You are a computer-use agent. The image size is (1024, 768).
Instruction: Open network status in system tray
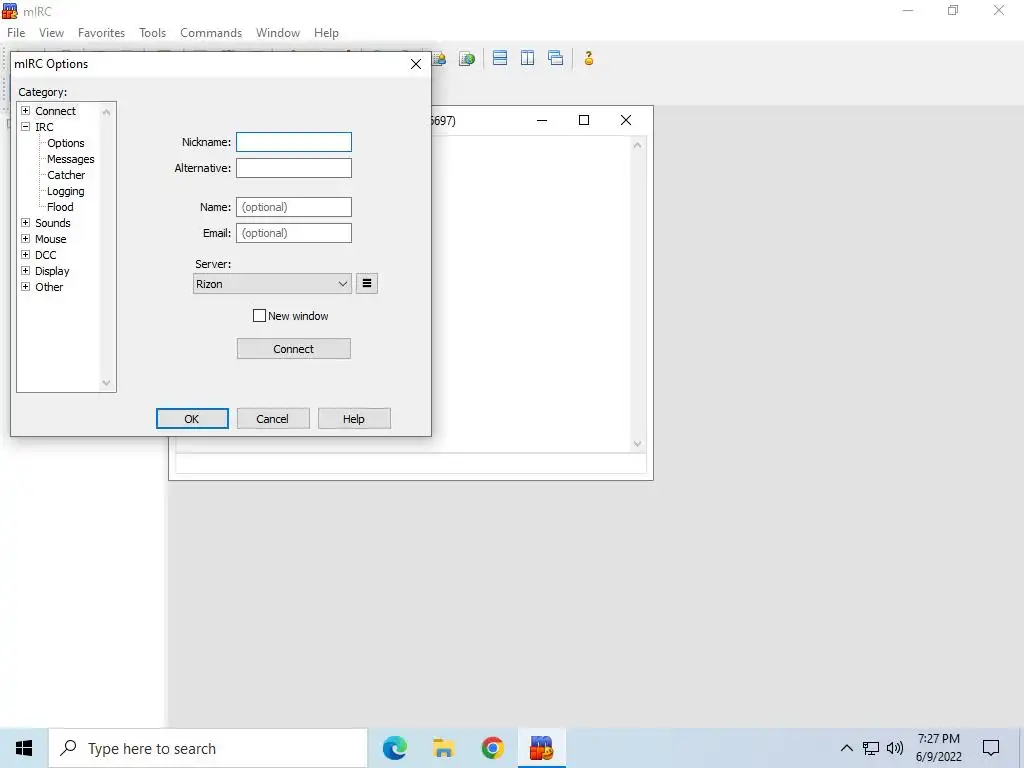click(x=871, y=748)
